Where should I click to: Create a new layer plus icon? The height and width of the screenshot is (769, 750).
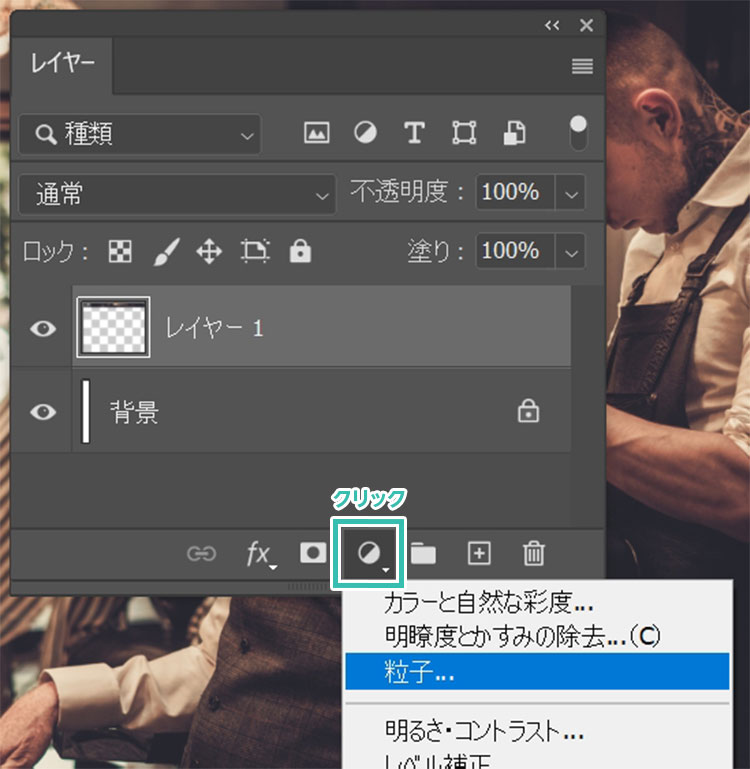(x=479, y=554)
